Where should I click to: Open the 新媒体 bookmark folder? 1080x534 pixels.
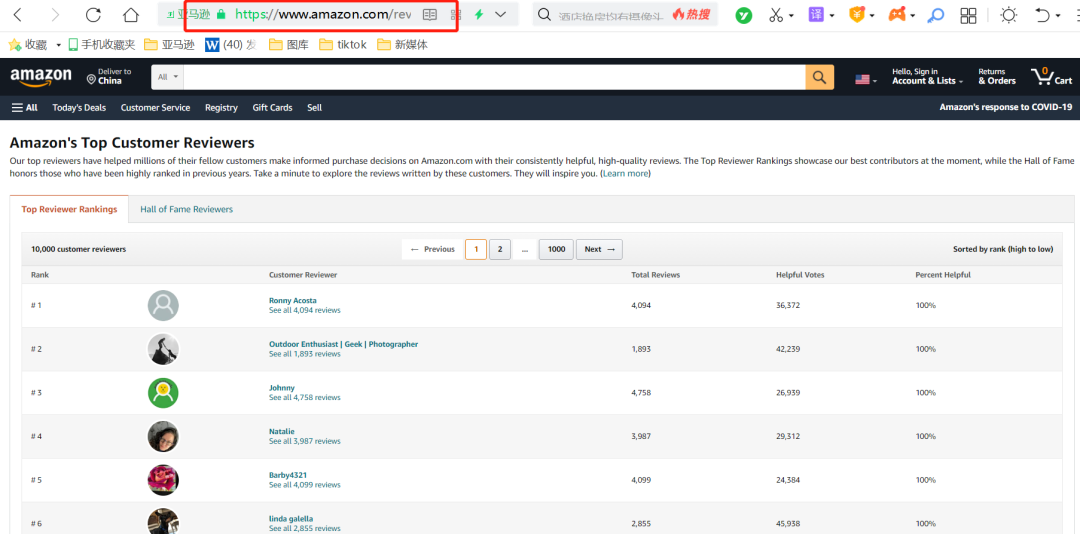tap(402, 45)
